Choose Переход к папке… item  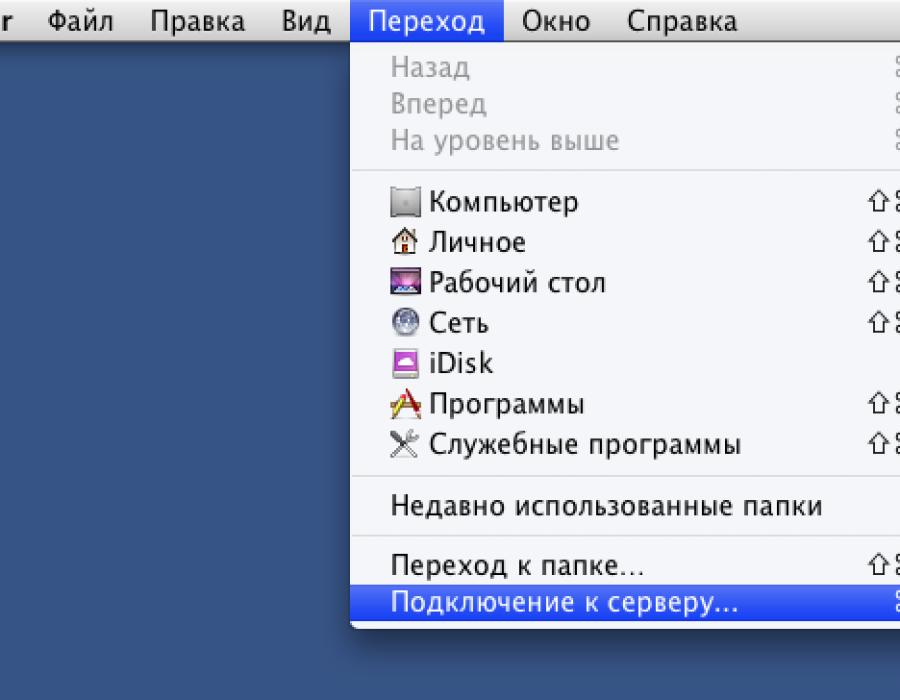pos(625,565)
